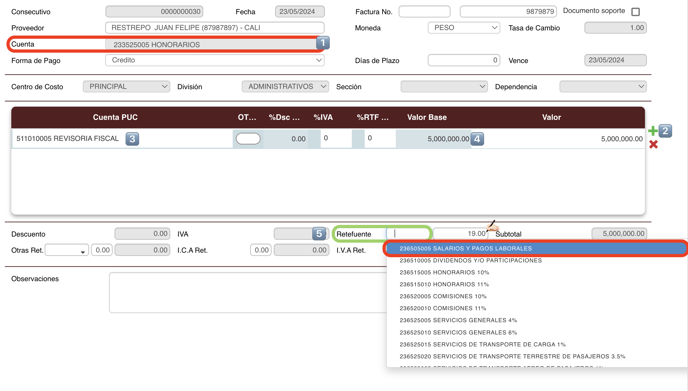Open the Dependencia dropdown
The image size is (688, 391).
click(603, 86)
